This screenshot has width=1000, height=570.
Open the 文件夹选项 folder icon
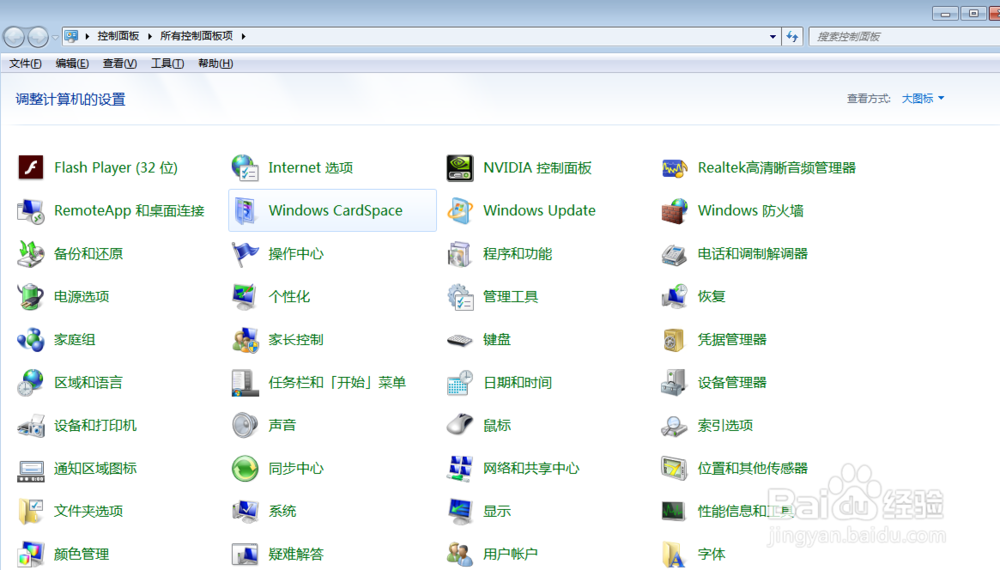31,511
